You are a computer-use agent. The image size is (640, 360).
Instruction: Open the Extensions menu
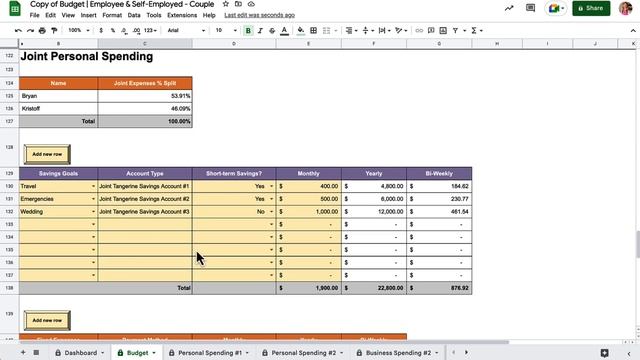tap(182, 15)
